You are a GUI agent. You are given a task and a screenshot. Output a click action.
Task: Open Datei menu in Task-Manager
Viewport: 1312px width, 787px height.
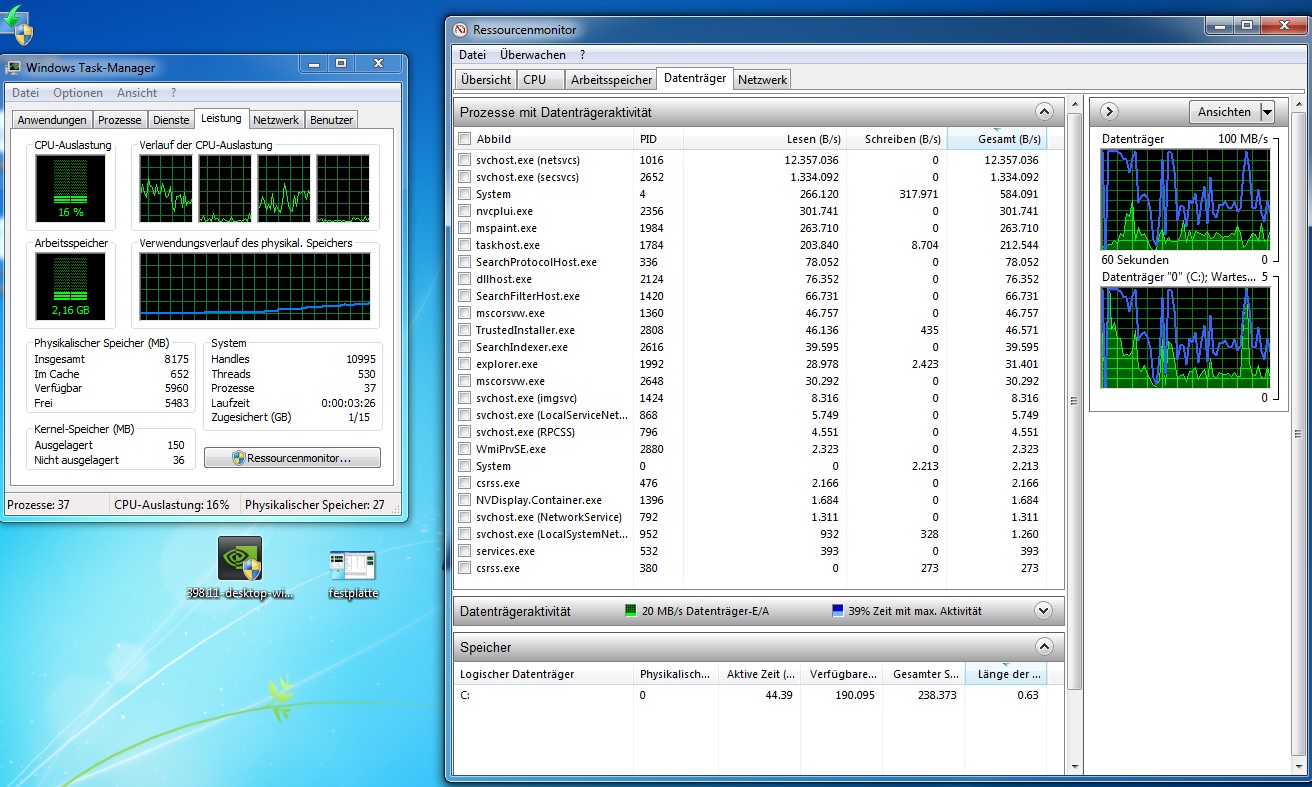pos(26,93)
